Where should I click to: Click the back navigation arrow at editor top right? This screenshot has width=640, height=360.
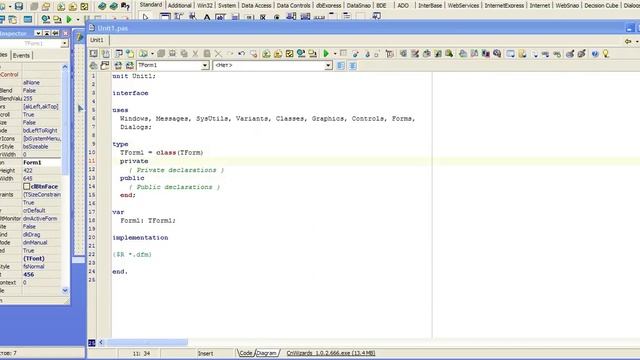pyautogui.click(x=628, y=41)
